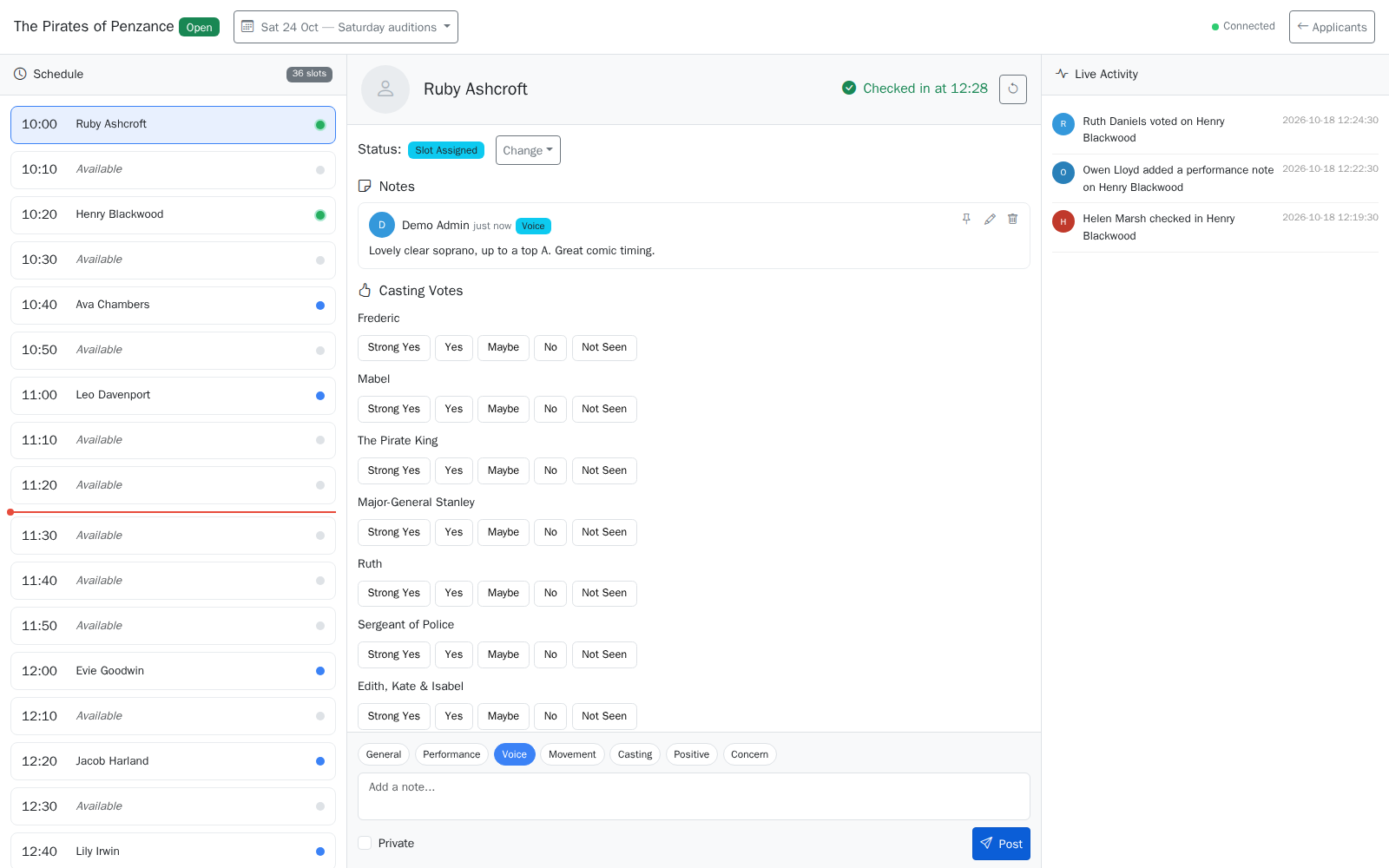Click Ruth Daniels' avatar in Live Activity

[1063, 124]
